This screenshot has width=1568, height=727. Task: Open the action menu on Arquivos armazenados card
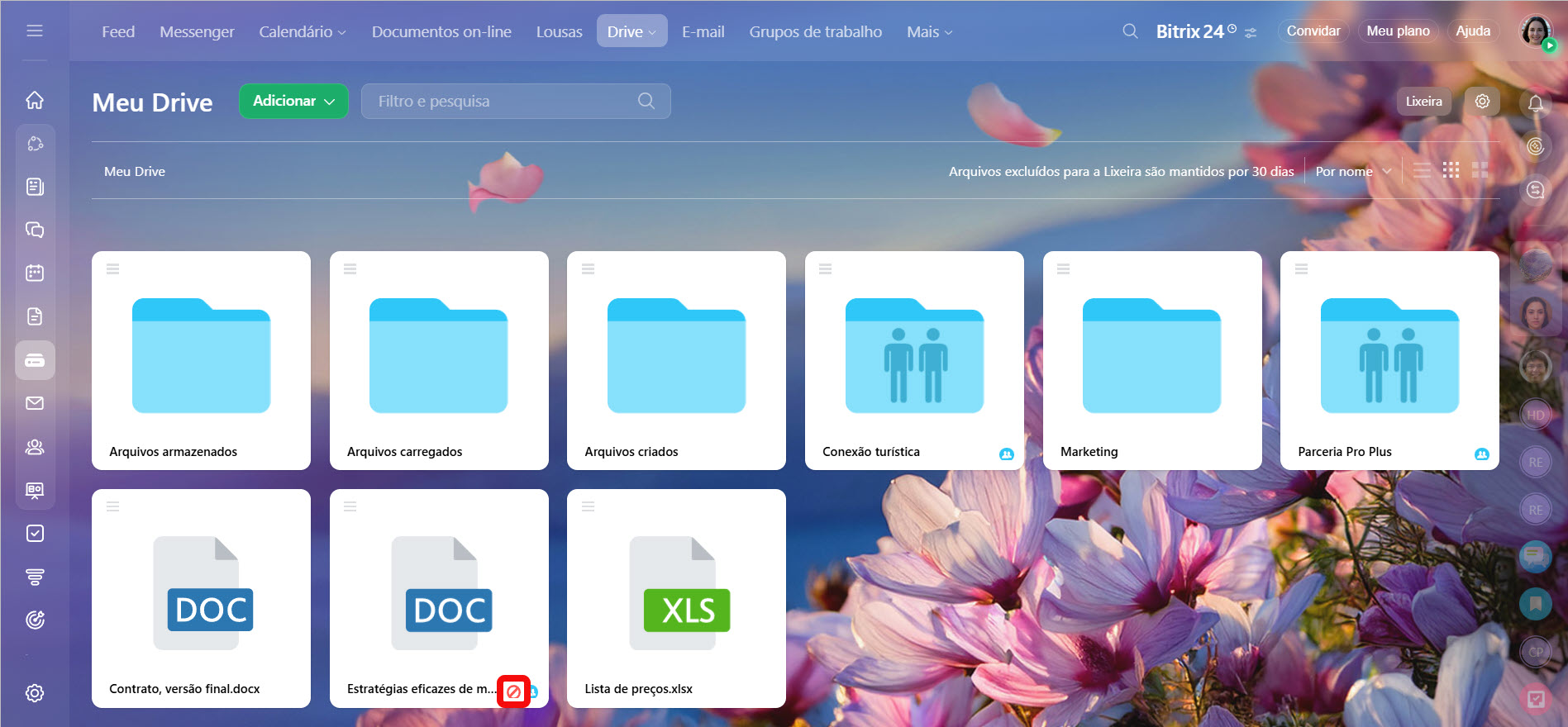[112, 268]
